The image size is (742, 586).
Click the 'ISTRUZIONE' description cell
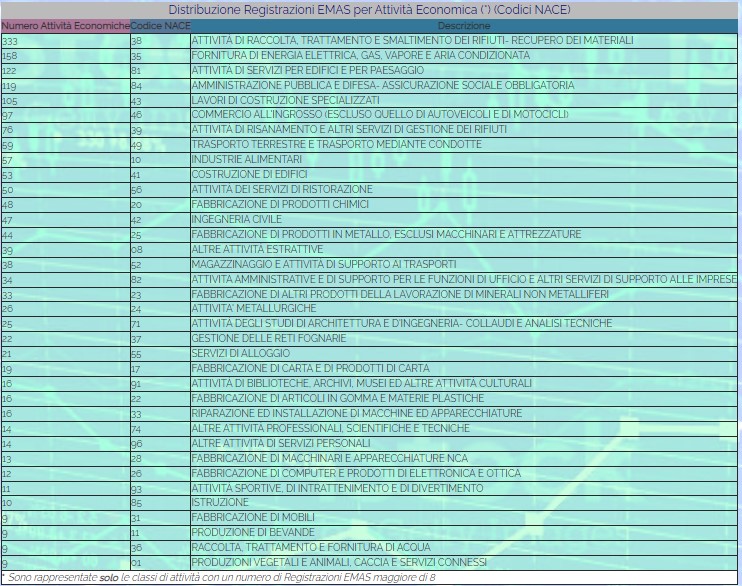220,502
